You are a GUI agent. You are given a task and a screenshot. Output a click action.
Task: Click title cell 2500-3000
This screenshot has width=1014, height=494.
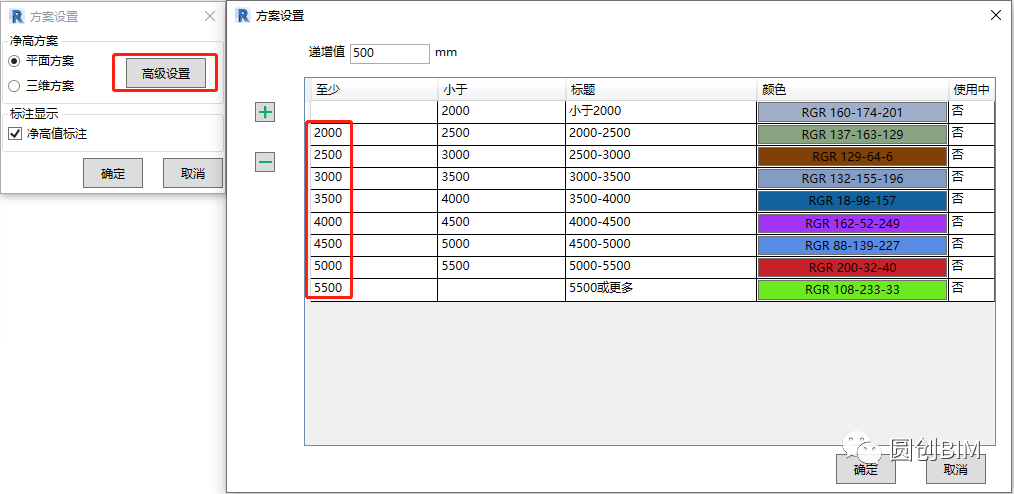661,156
